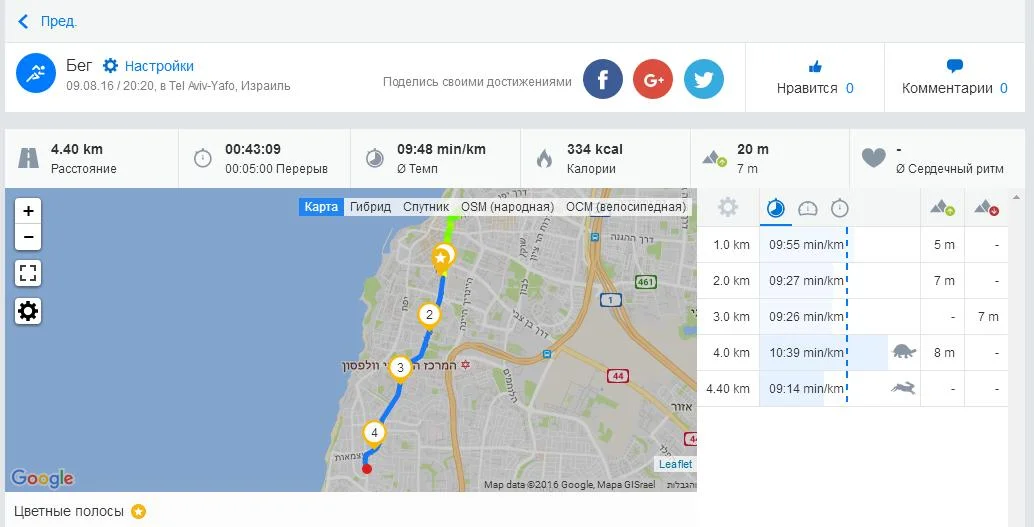Switch to the Гибрид map layer
Image resolution: width=1034 pixels, height=527 pixels.
tap(370, 207)
